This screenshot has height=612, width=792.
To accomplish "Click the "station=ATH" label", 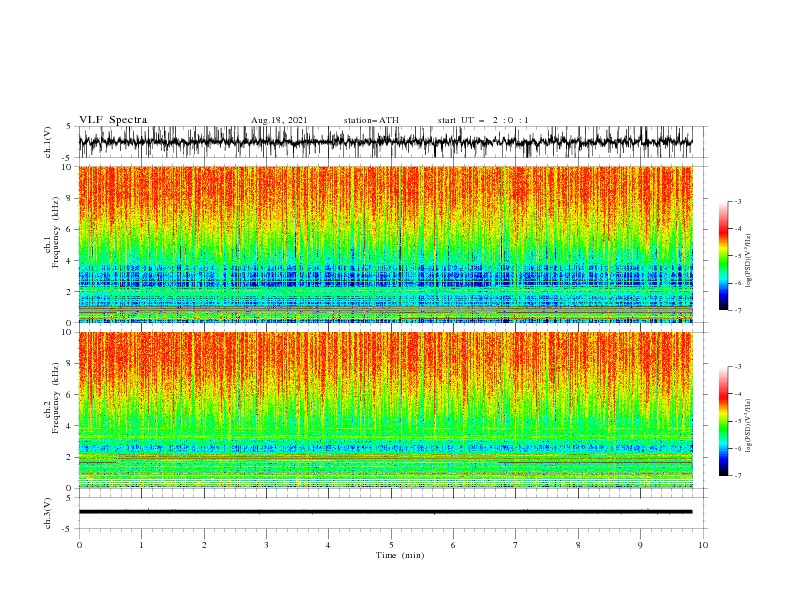I will 371,120.
